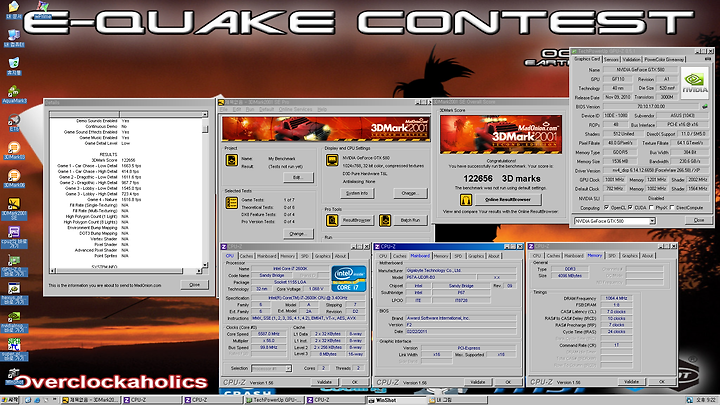
Task: Click the Details vertical scrollbar up arrow
Action: coord(205,114)
